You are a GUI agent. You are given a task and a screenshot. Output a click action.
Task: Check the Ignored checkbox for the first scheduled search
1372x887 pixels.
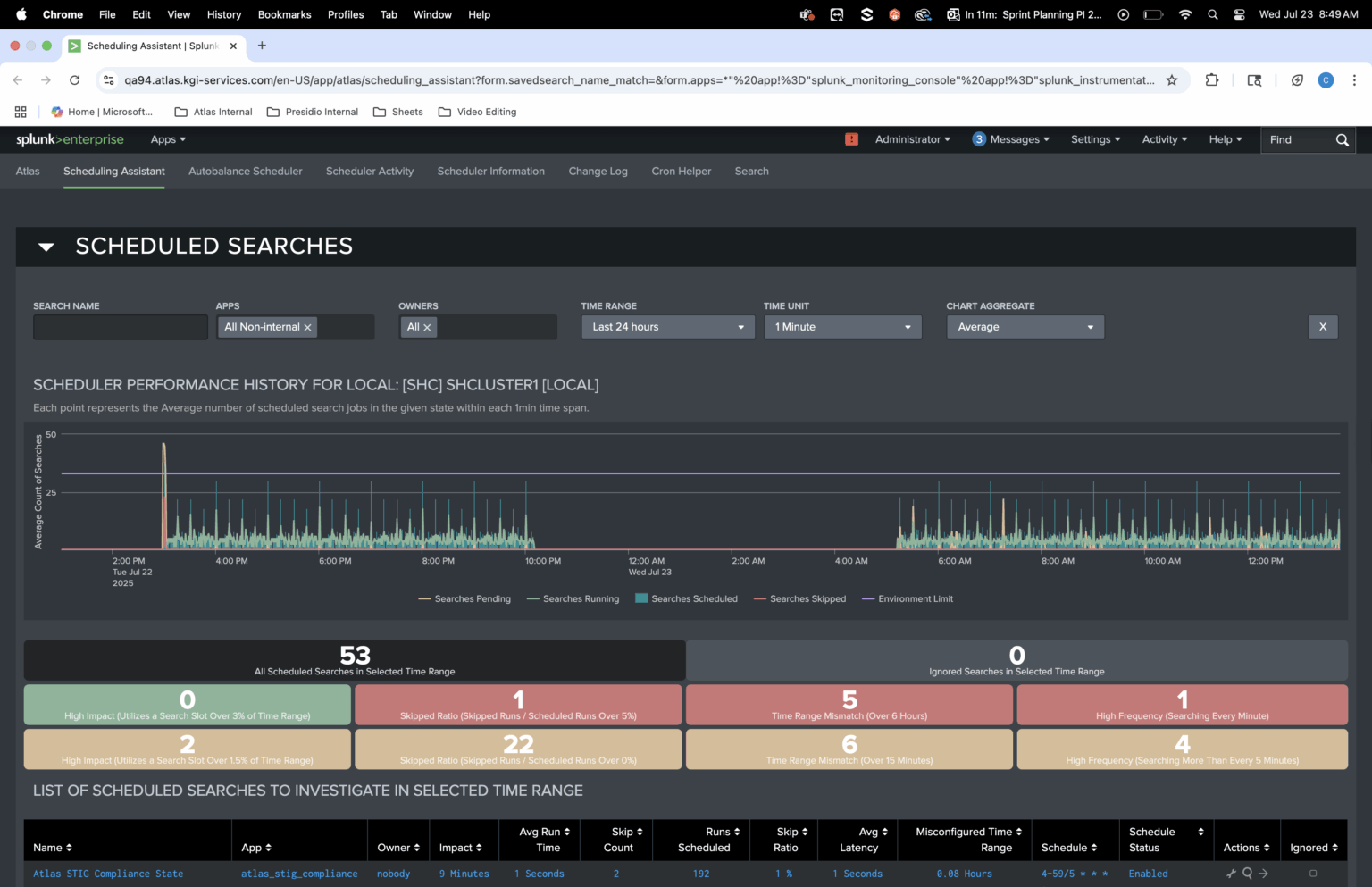tap(1313, 874)
